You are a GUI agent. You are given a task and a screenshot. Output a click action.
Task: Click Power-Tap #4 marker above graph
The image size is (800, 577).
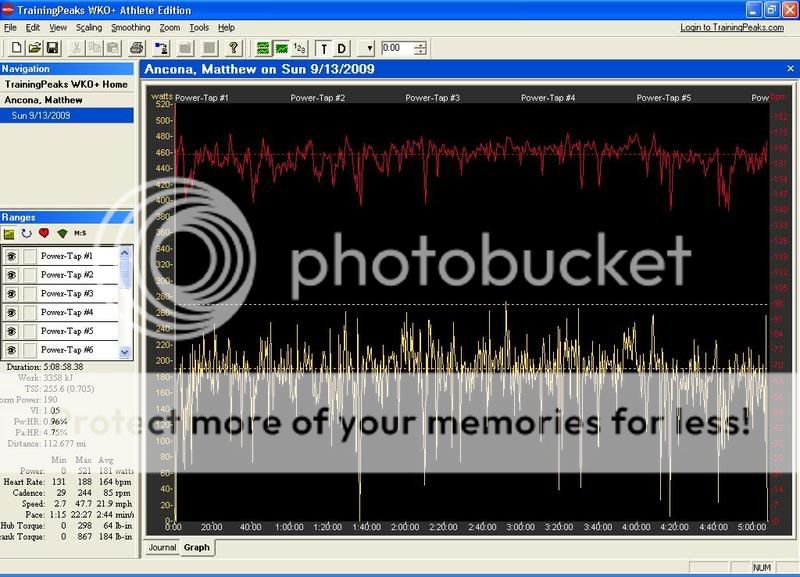548,97
